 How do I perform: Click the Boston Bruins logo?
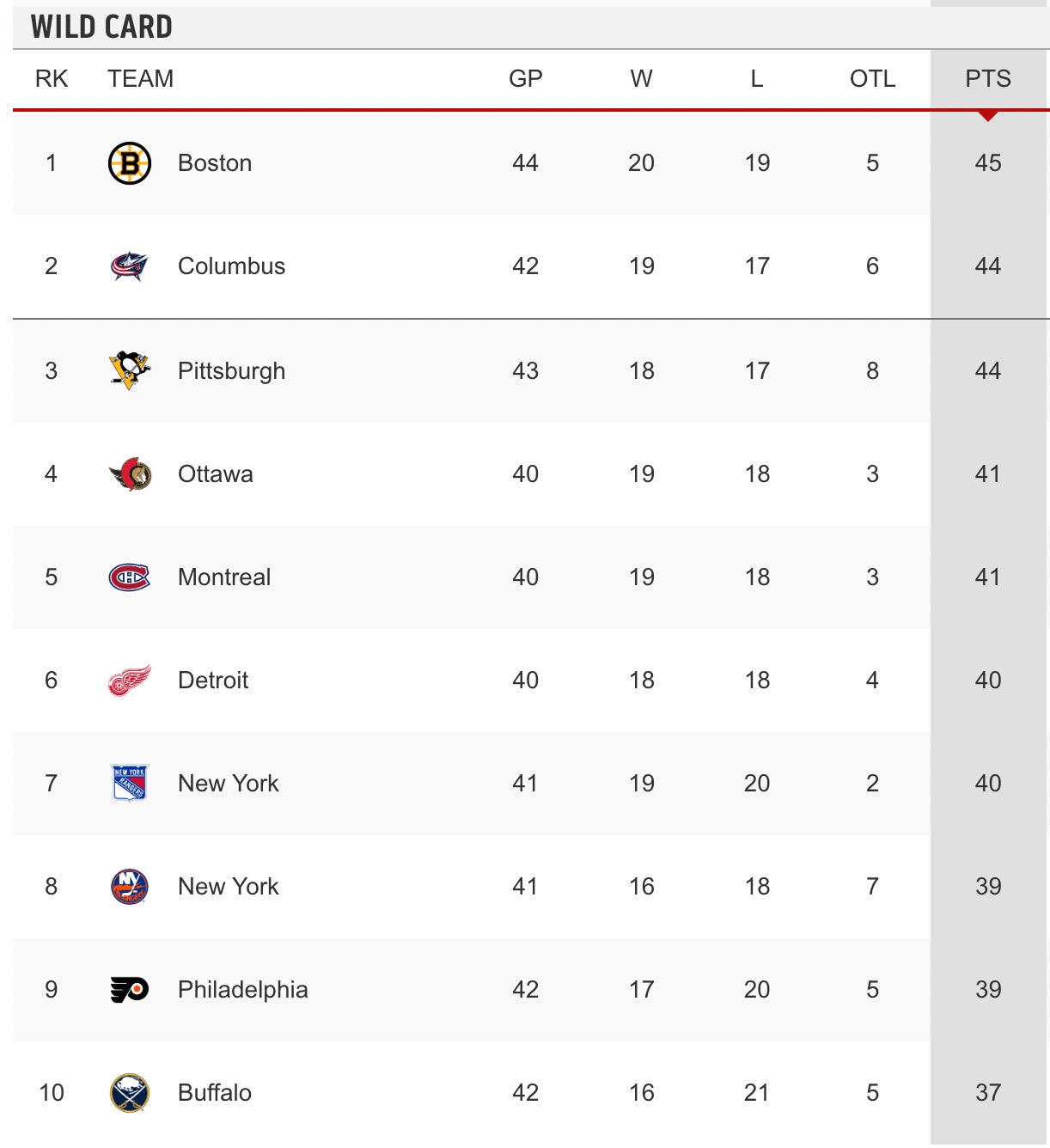click(x=130, y=163)
